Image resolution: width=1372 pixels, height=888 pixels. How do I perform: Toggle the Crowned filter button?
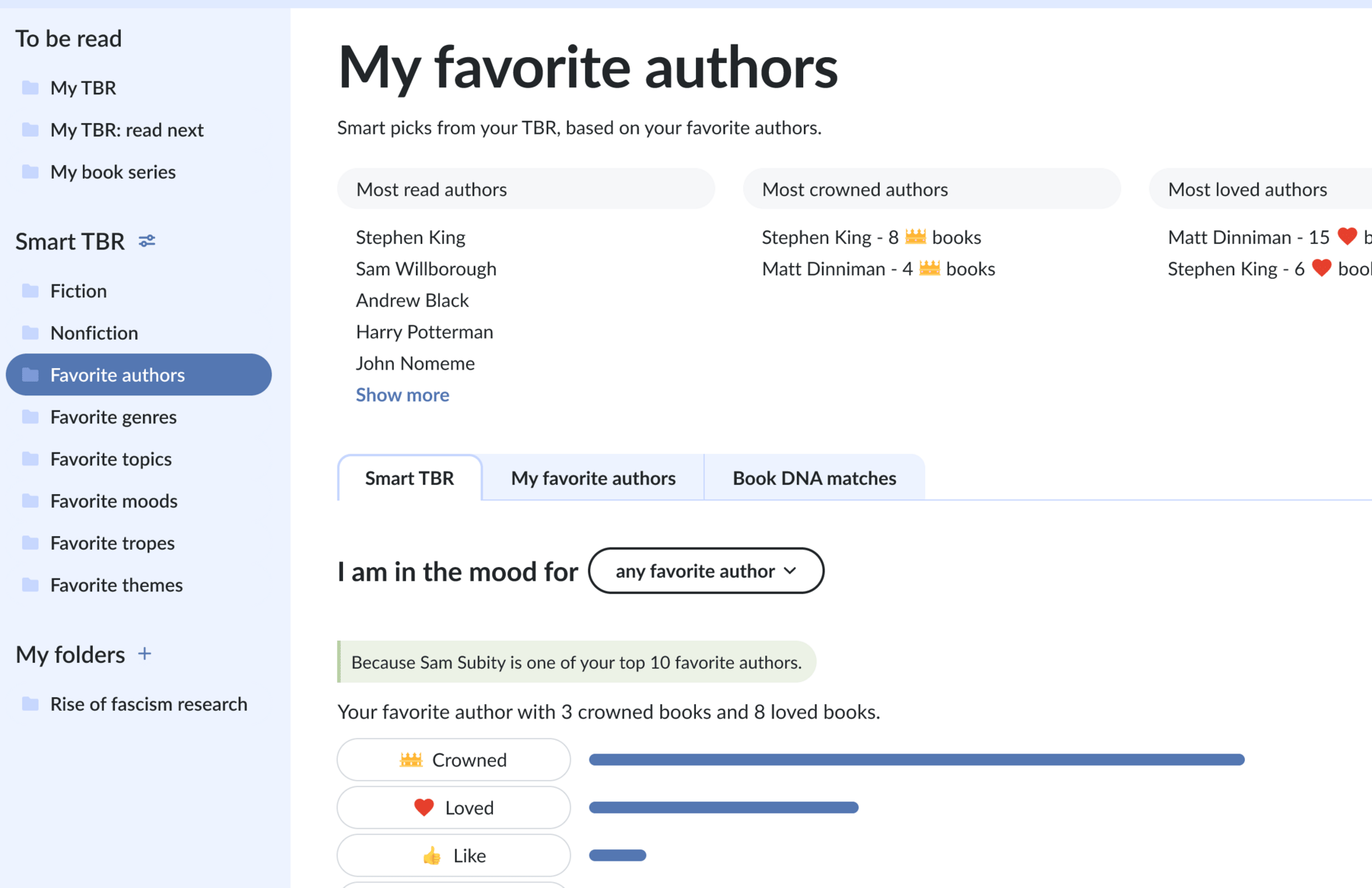coord(453,759)
